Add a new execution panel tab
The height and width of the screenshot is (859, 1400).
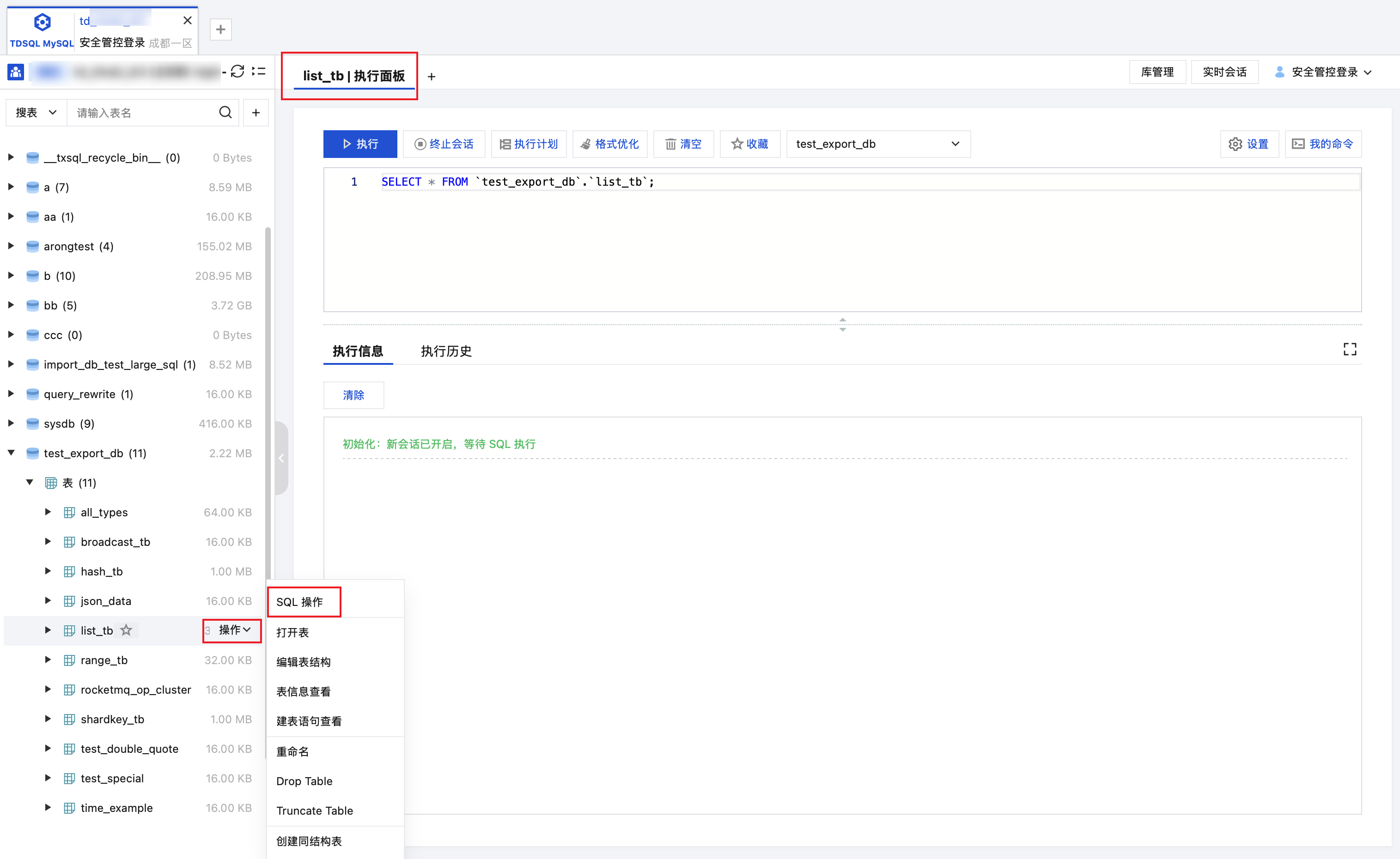click(x=432, y=77)
